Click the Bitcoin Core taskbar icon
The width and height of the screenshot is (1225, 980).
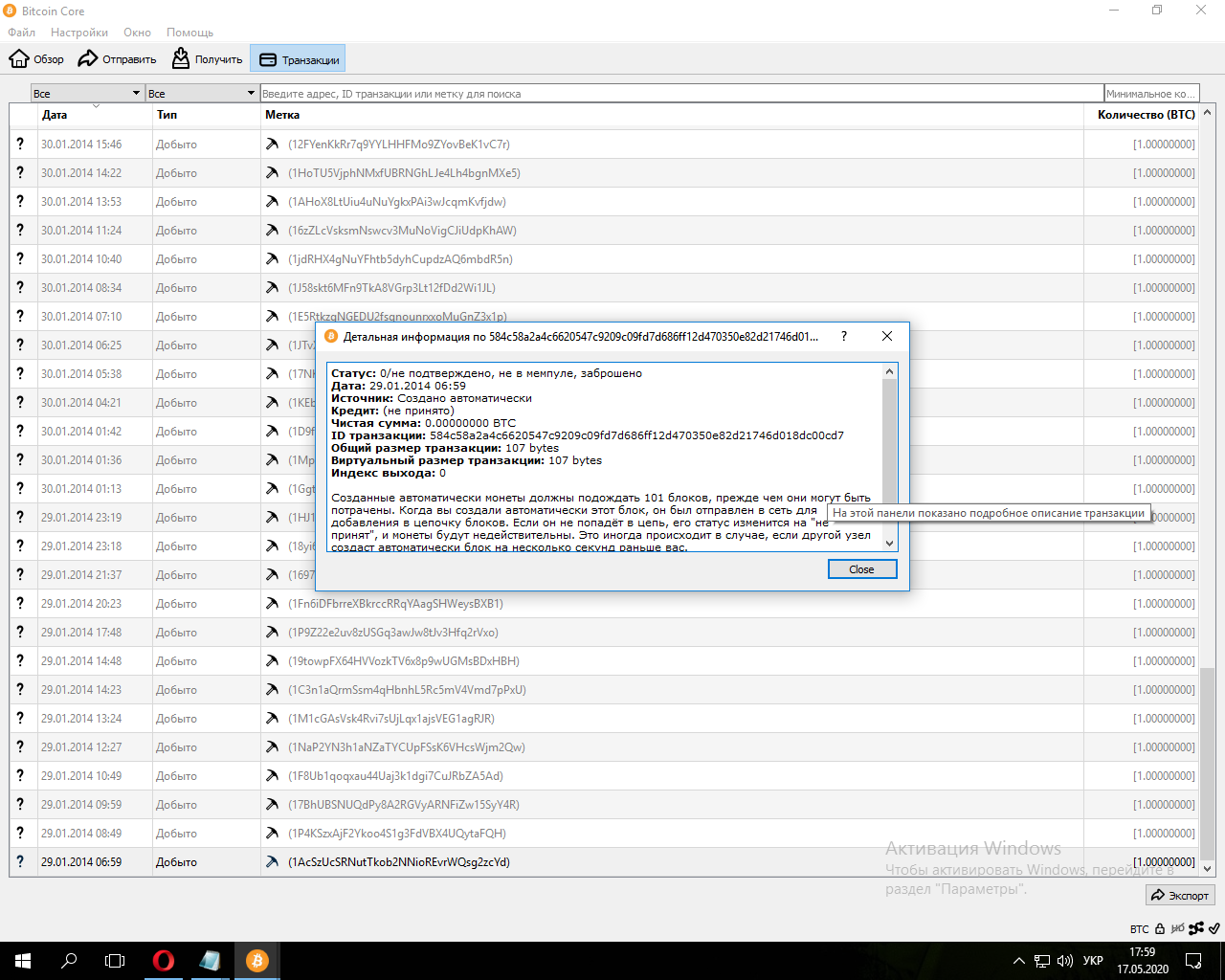(x=256, y=961)
